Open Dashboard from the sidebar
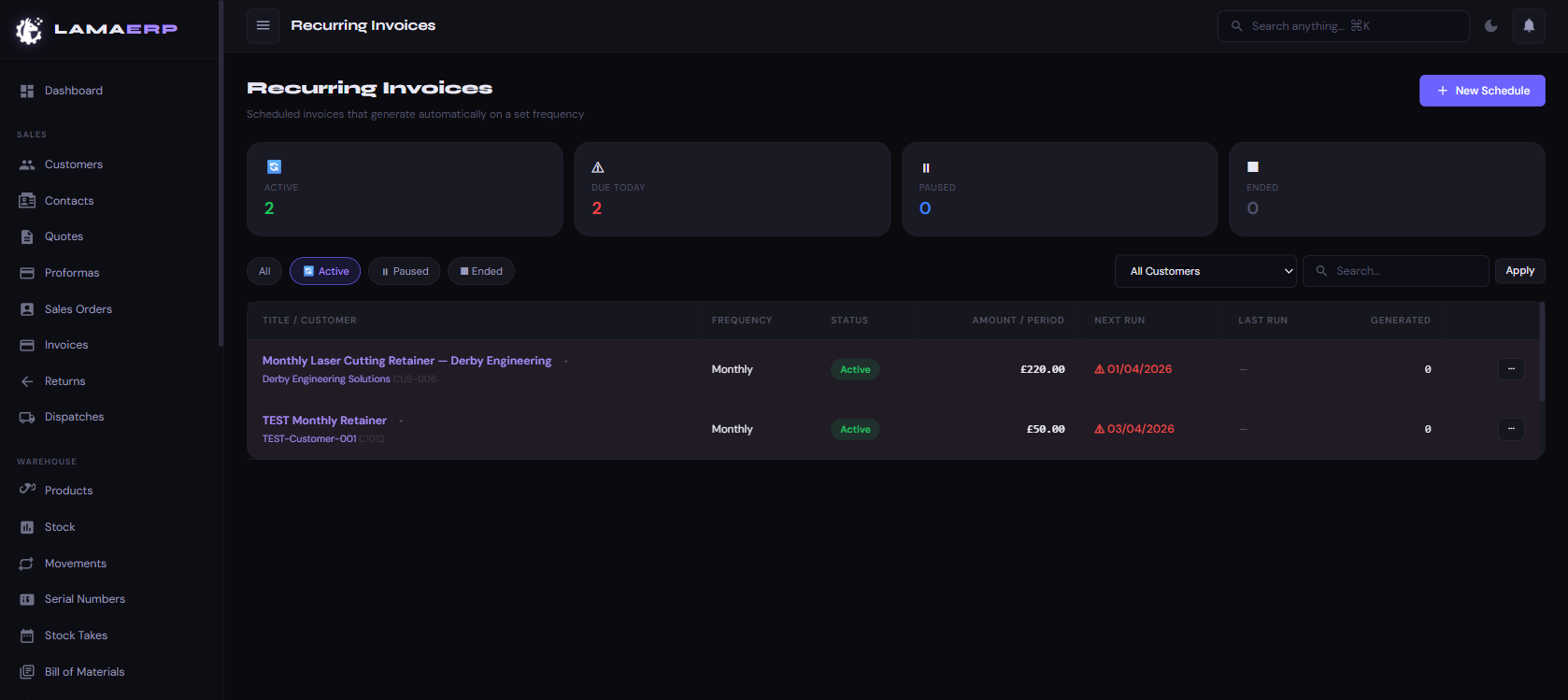 pos(73,91)
